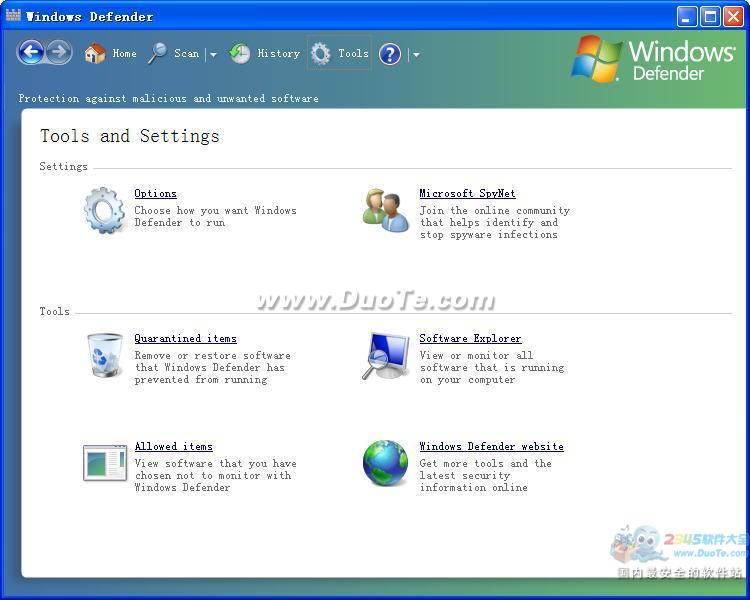Viewport: 750px width, 600px height.
Task: Expand the Help dropdown arrow
Action: [416, 55]
